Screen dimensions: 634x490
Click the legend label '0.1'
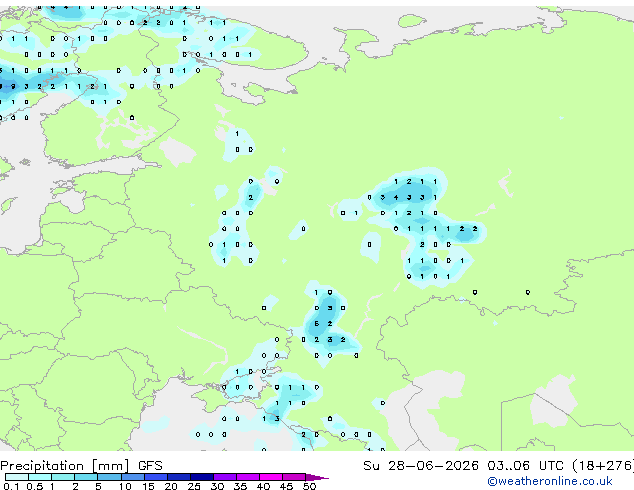point(11,486)
